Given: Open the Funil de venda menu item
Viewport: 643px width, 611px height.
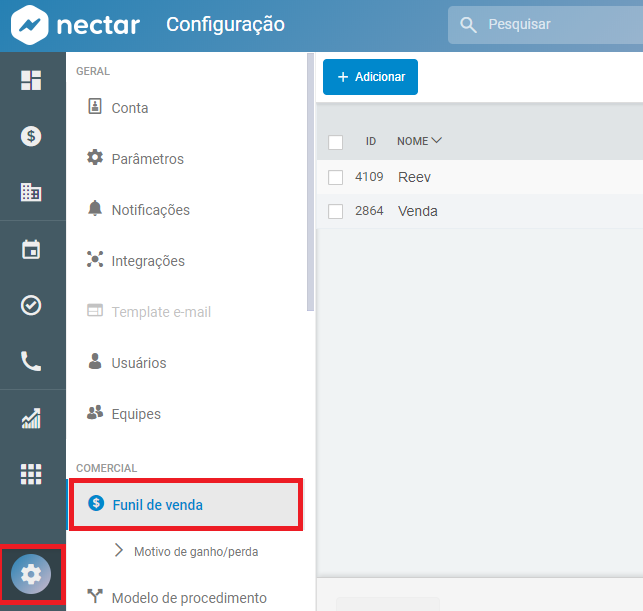Looking at the screenshot, I should coord(157,505).
